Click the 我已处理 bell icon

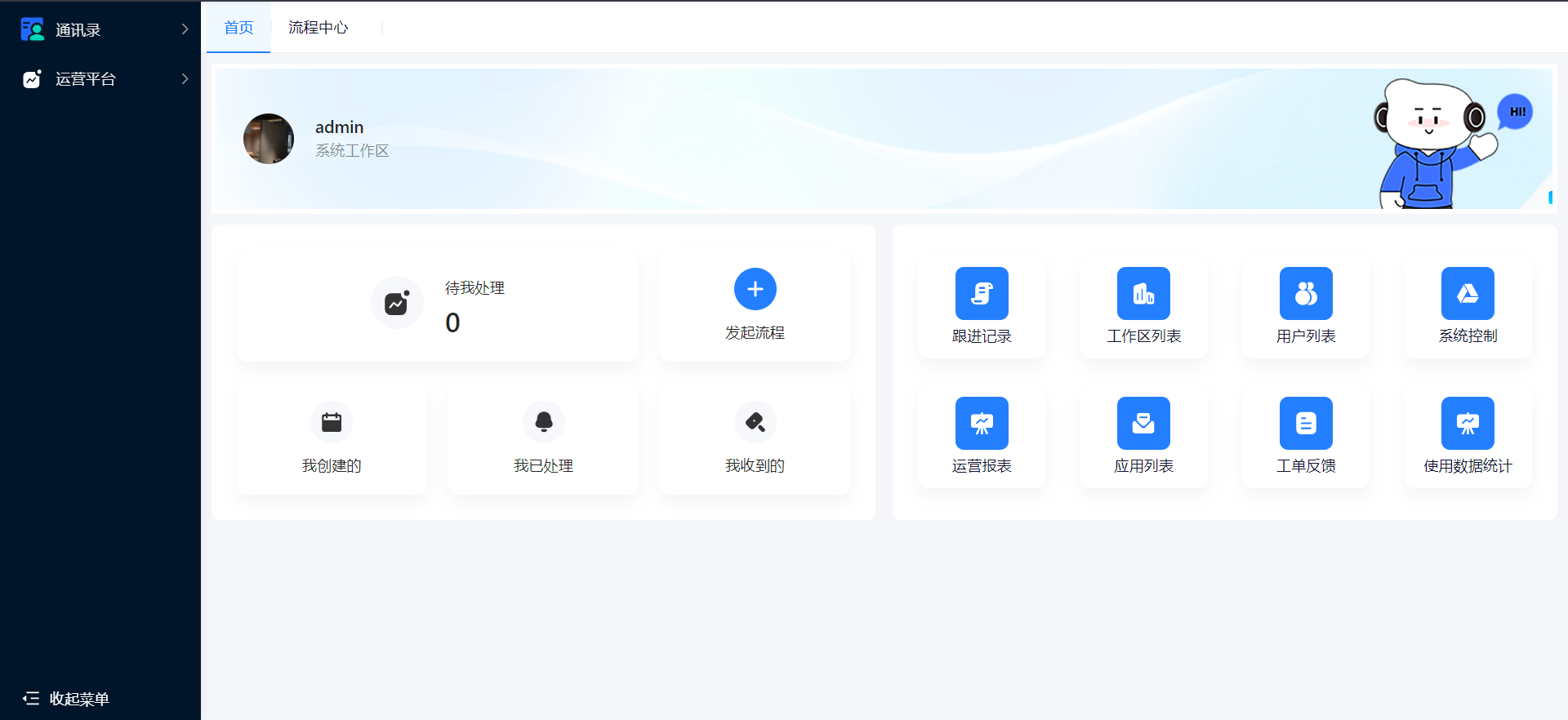click(x=543, y=423)
